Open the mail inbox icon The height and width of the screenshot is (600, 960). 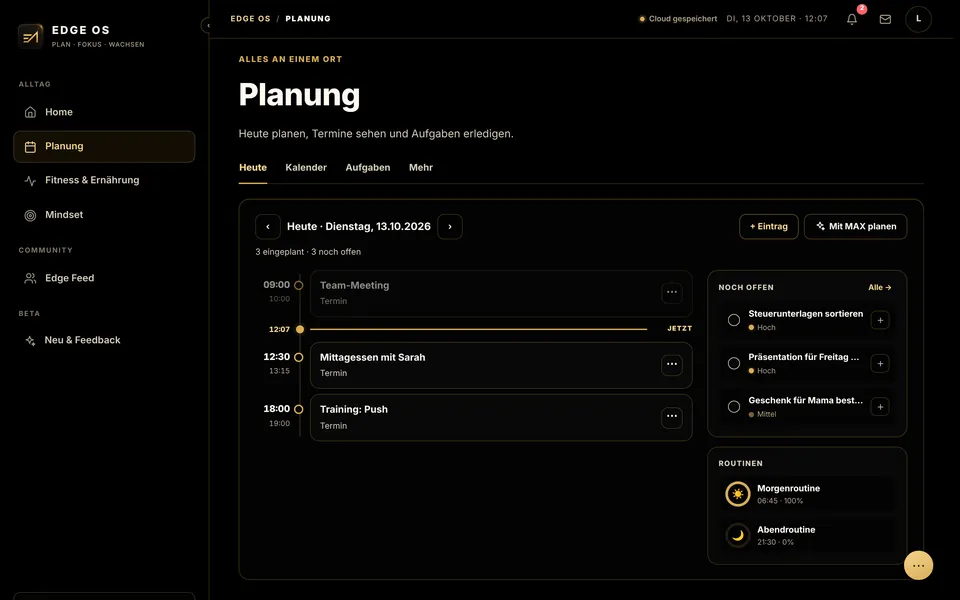885,19
